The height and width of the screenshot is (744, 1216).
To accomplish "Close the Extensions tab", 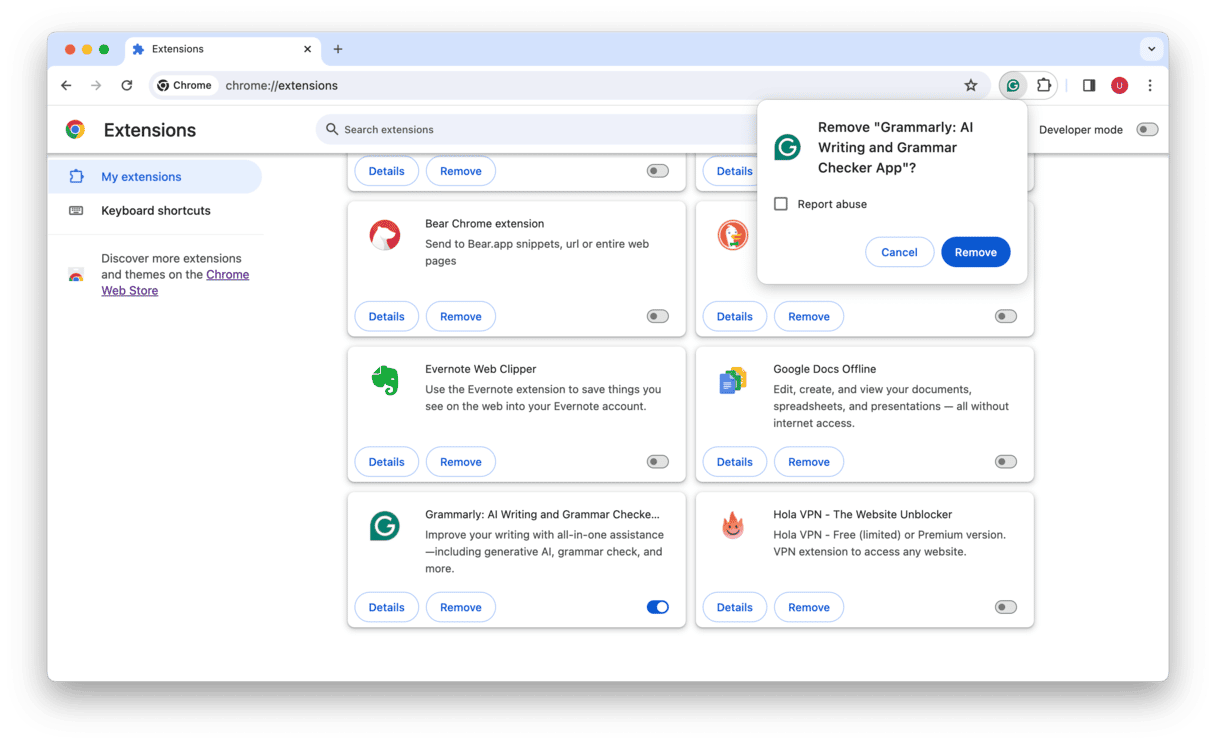I will tap(307, 49).
